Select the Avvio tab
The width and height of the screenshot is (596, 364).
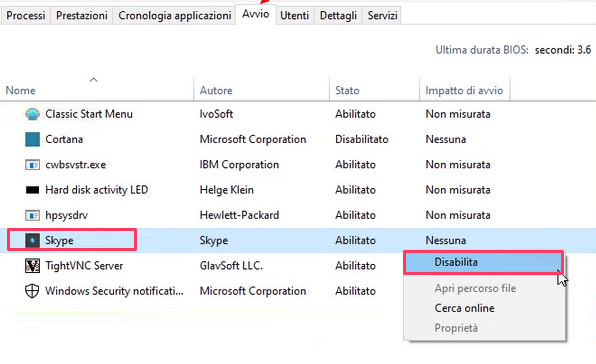(x=255, y=14)
